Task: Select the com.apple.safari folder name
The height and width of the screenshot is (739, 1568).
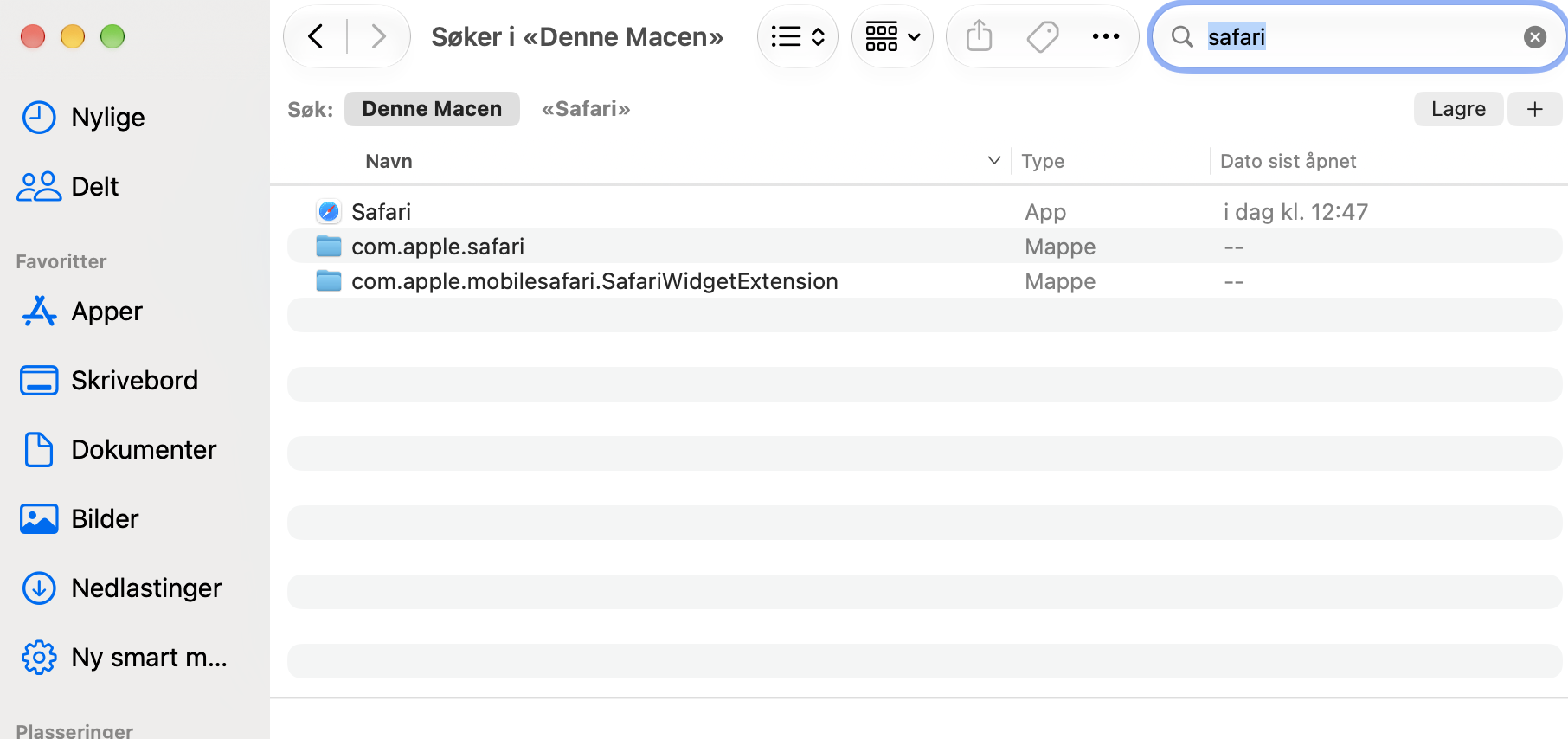Action: (438, 247)
